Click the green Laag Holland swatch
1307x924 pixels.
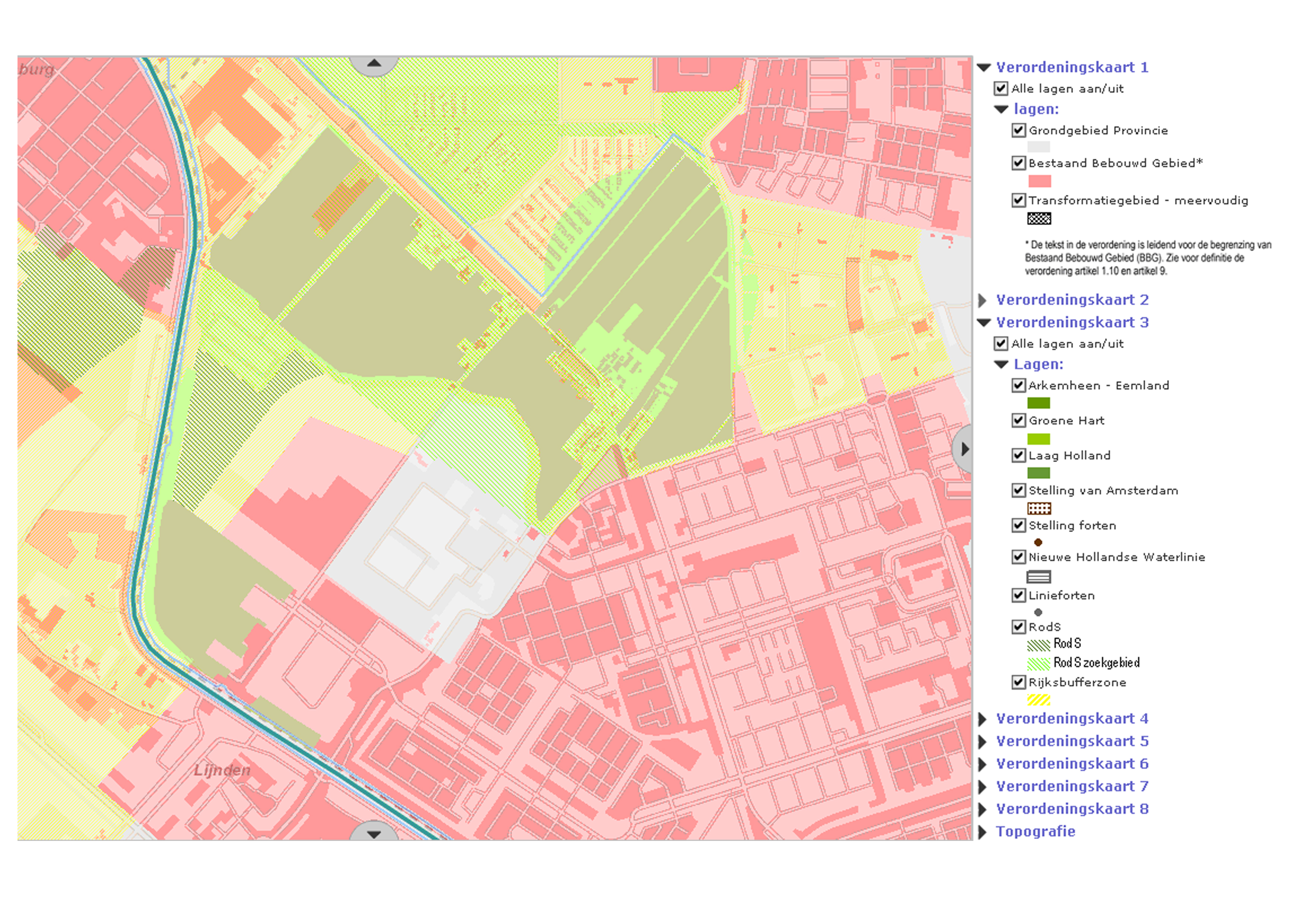pyautogui.click(x=1039, y=473)
